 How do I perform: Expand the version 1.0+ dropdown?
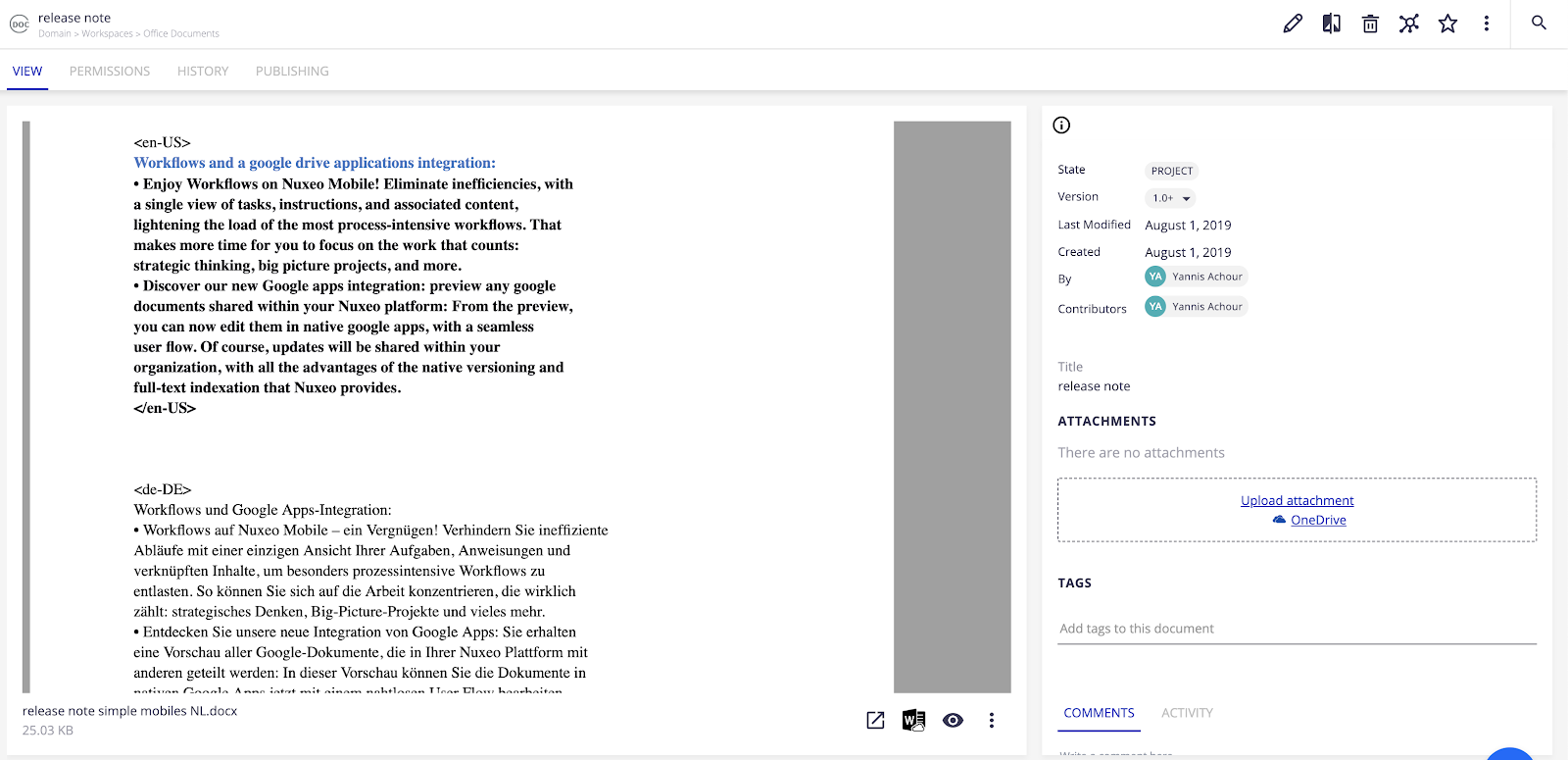point(1170,198)
